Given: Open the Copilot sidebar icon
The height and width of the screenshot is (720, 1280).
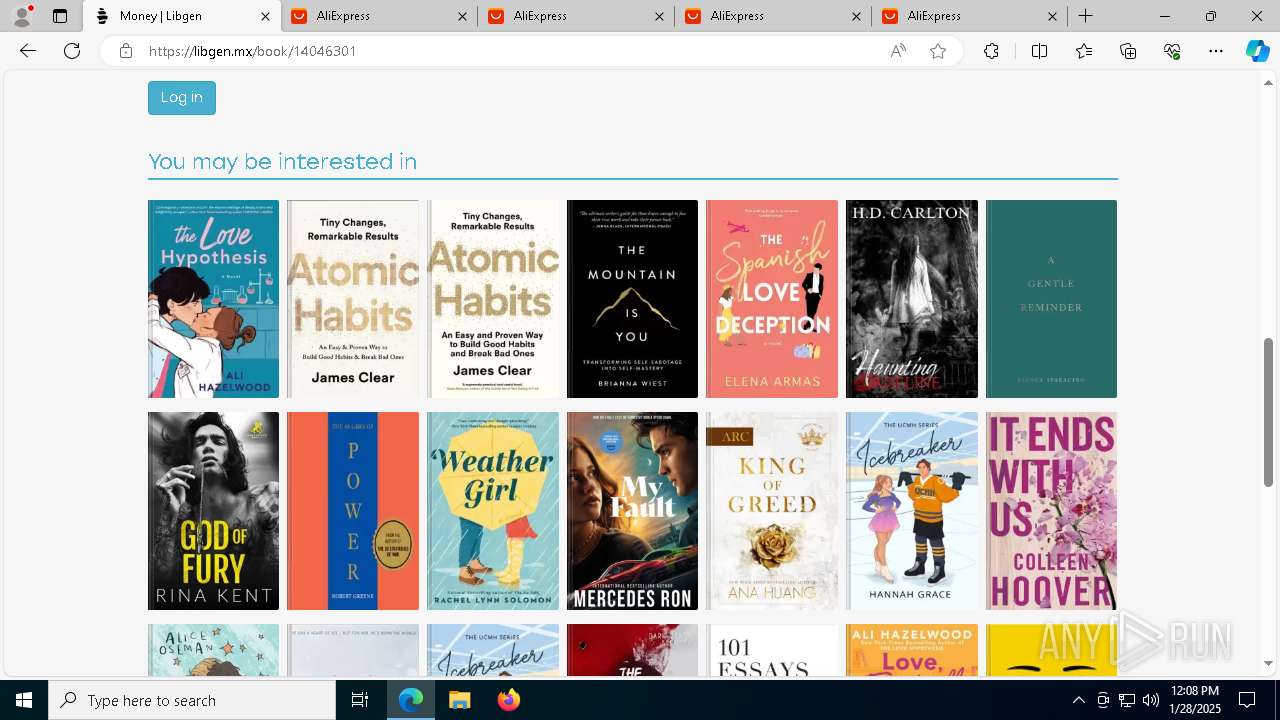Looking at the screenshot, I should (x=1257, y=51).
